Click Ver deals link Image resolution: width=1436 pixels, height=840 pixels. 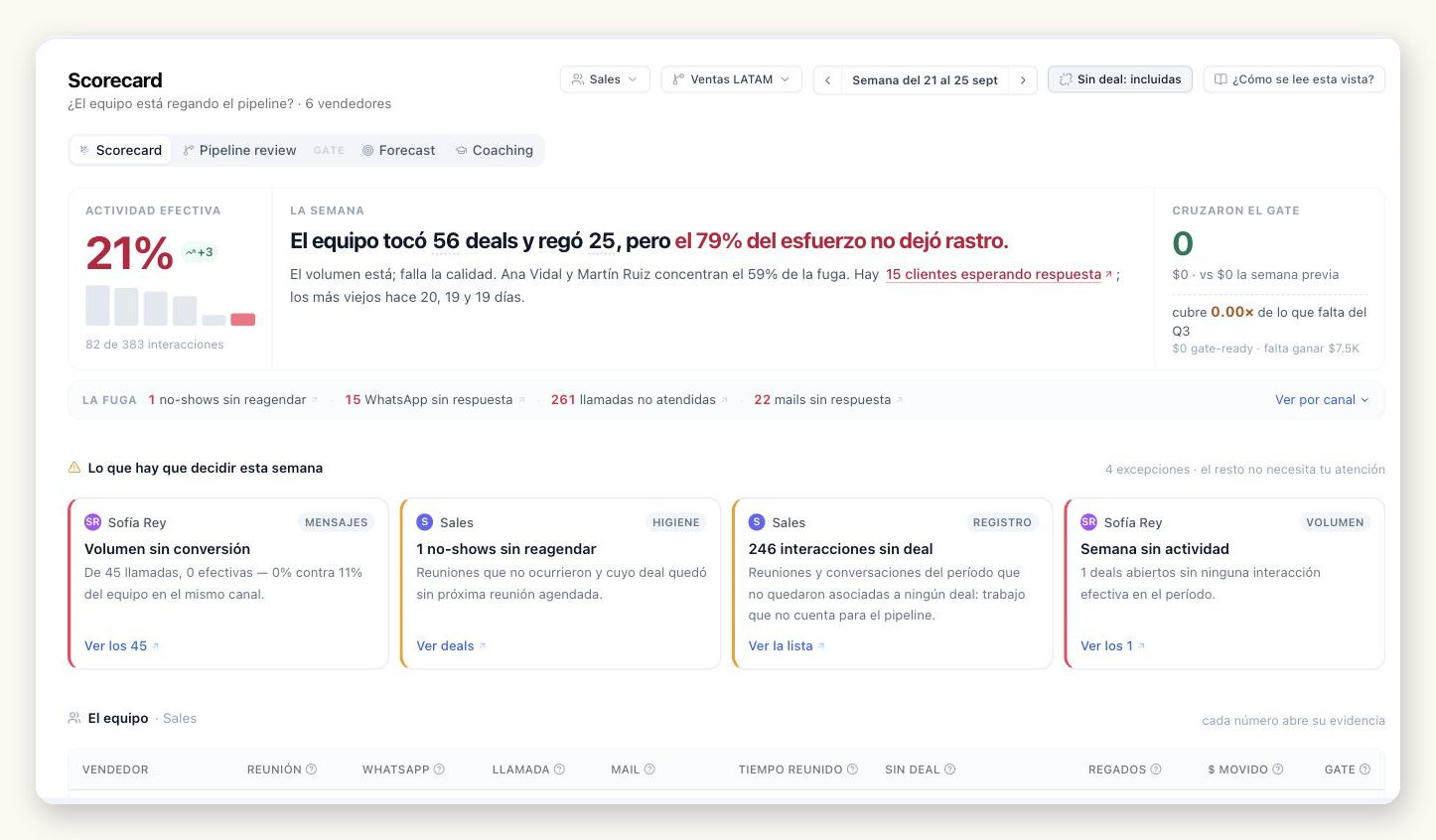coord(451,646)
